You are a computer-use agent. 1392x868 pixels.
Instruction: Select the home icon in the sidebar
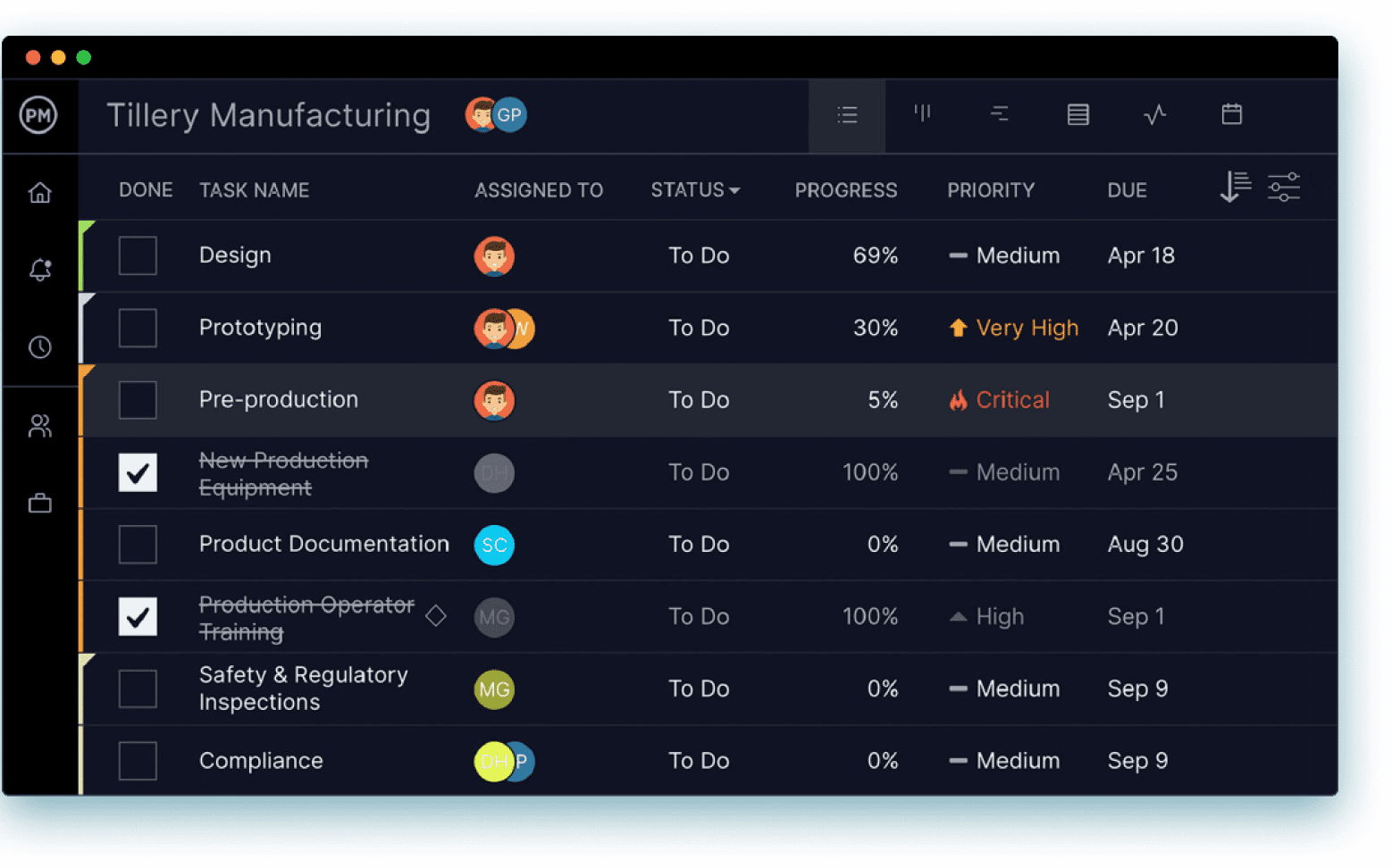point(40,192)
